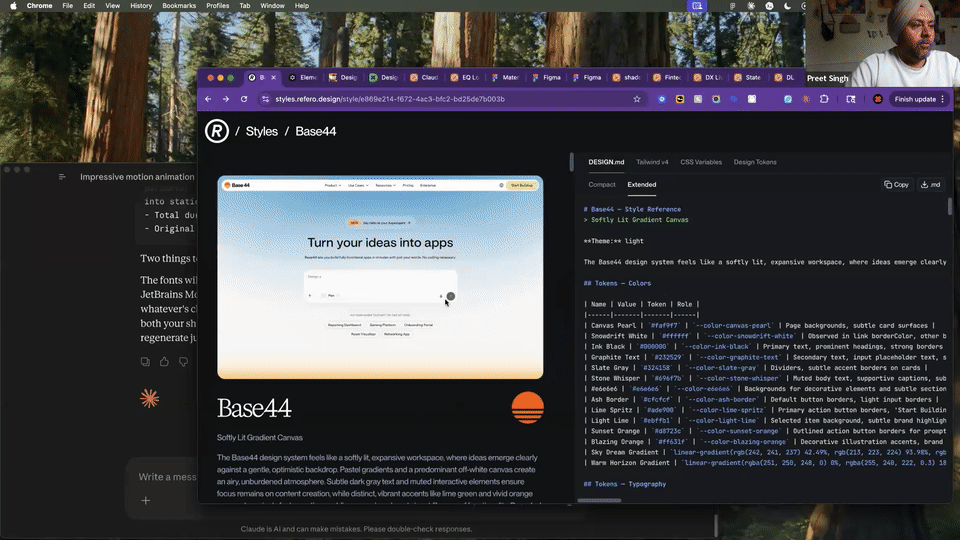Click the left page pane scrollbar
Image resolution: width=960 pixels, height=540 pixels.
[x=571, y=162]
